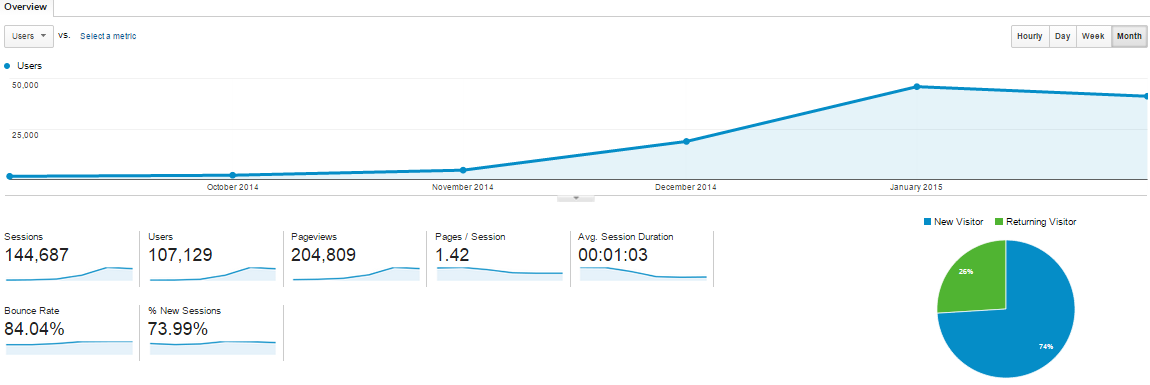This screenshot has height=385, width=1150.
Task: Click the November 2014 data point
Action: [x=462, y=170]
